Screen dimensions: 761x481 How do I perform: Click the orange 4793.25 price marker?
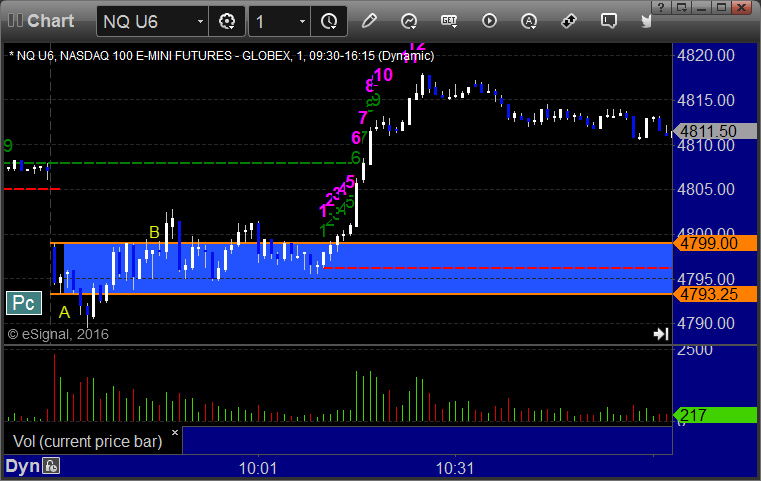click(715, 294)
